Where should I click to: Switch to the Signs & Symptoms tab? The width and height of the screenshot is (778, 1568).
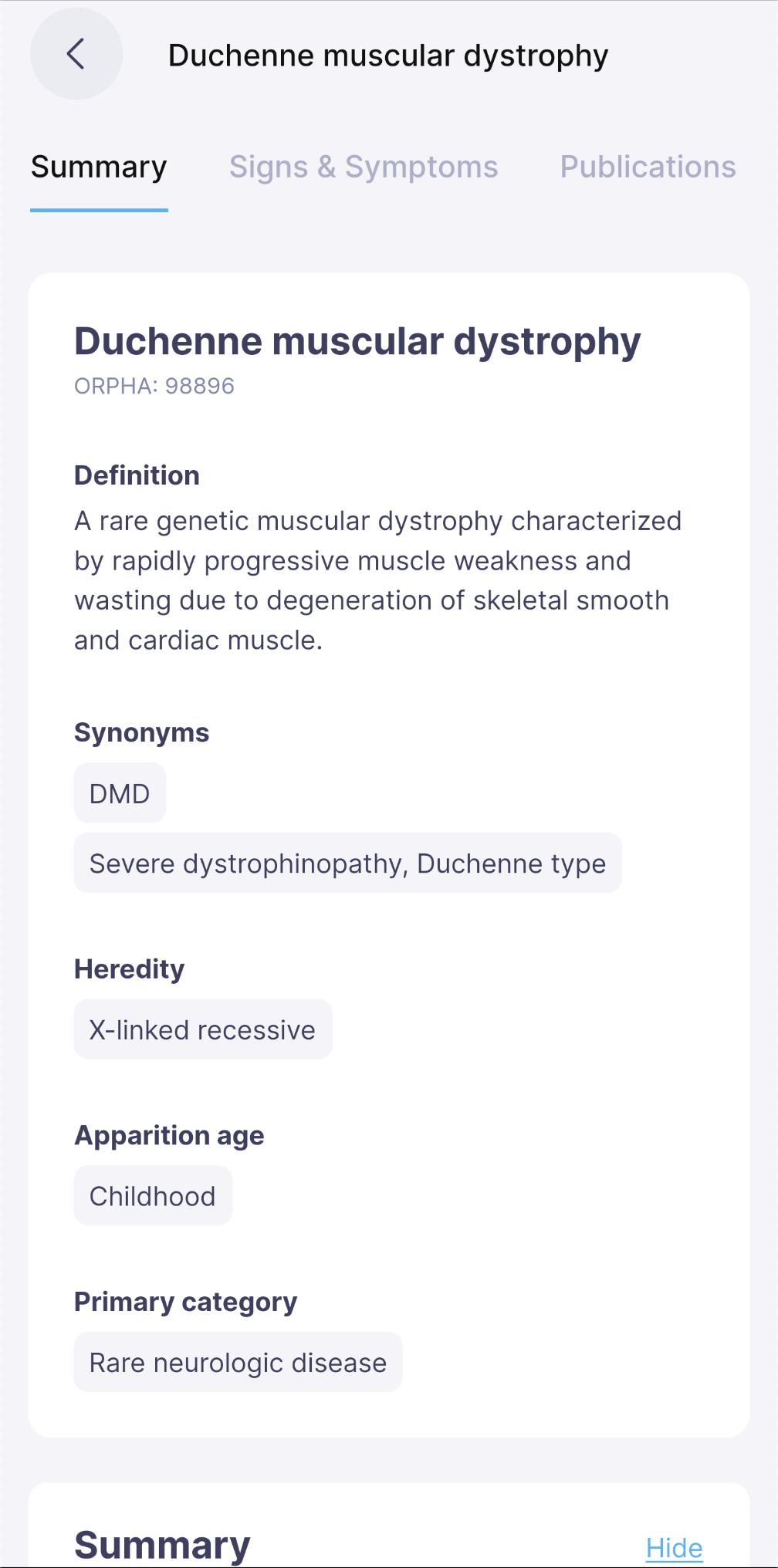coord(364,167)
